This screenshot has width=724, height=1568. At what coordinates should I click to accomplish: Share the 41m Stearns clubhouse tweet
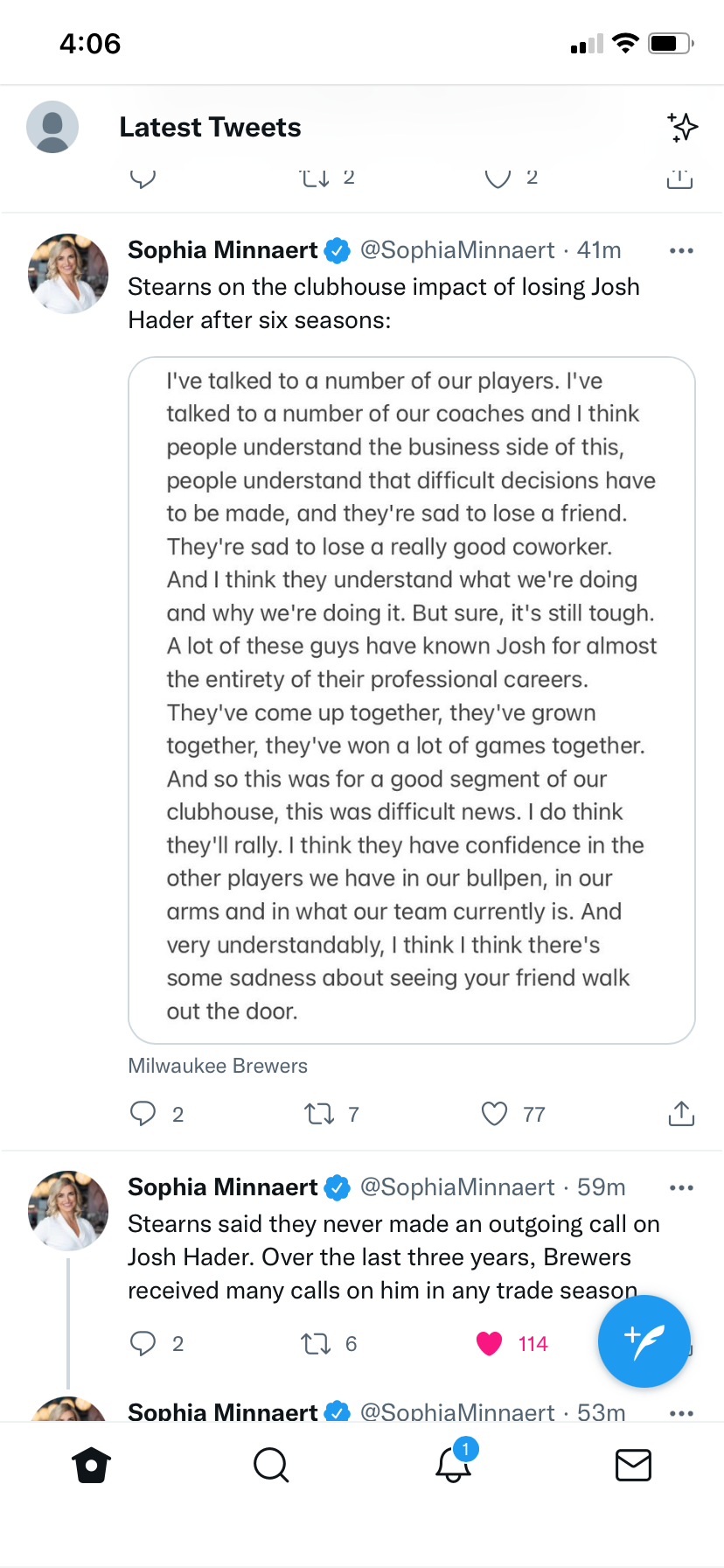pyautogui.click(x=680, y=1113)
